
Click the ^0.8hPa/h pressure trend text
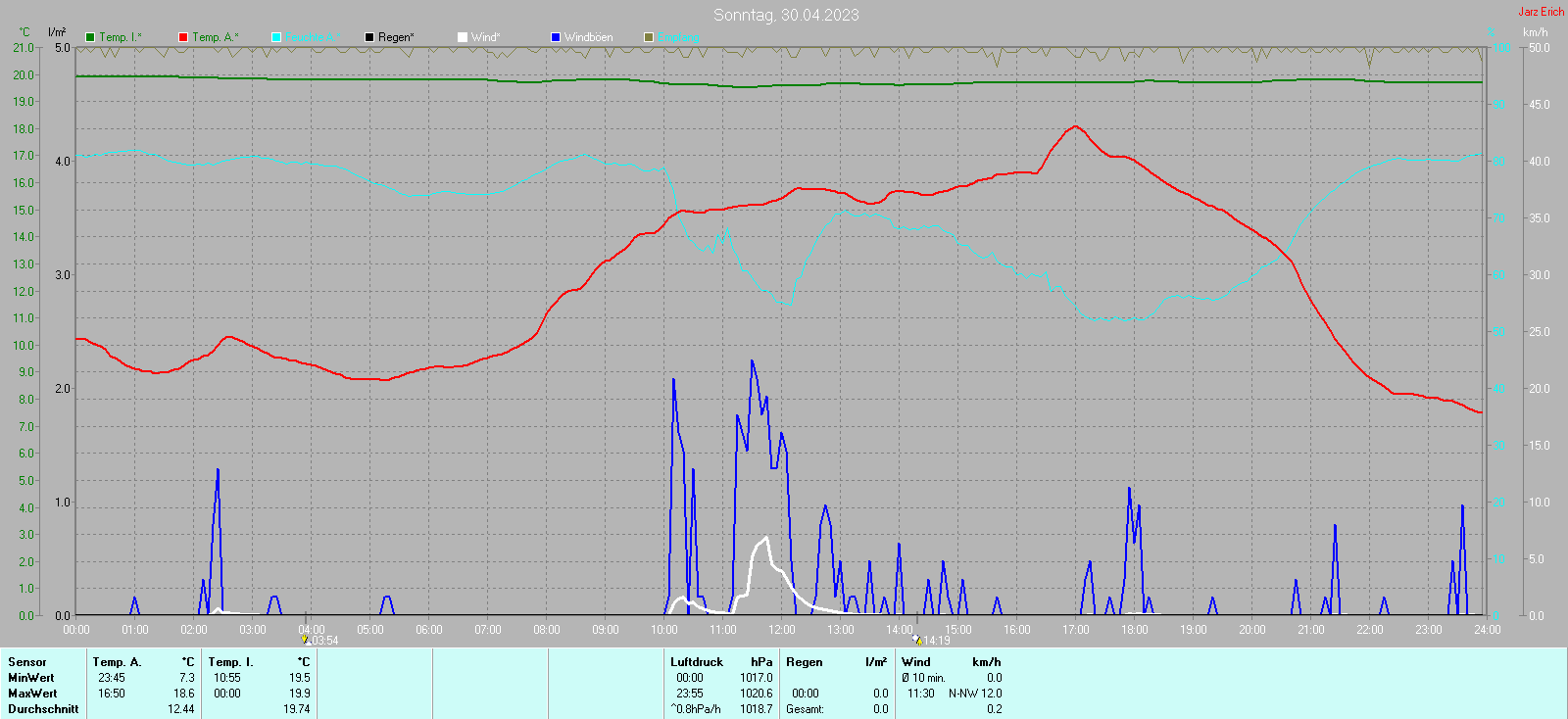pyautogui.click(x=696, y=709)
